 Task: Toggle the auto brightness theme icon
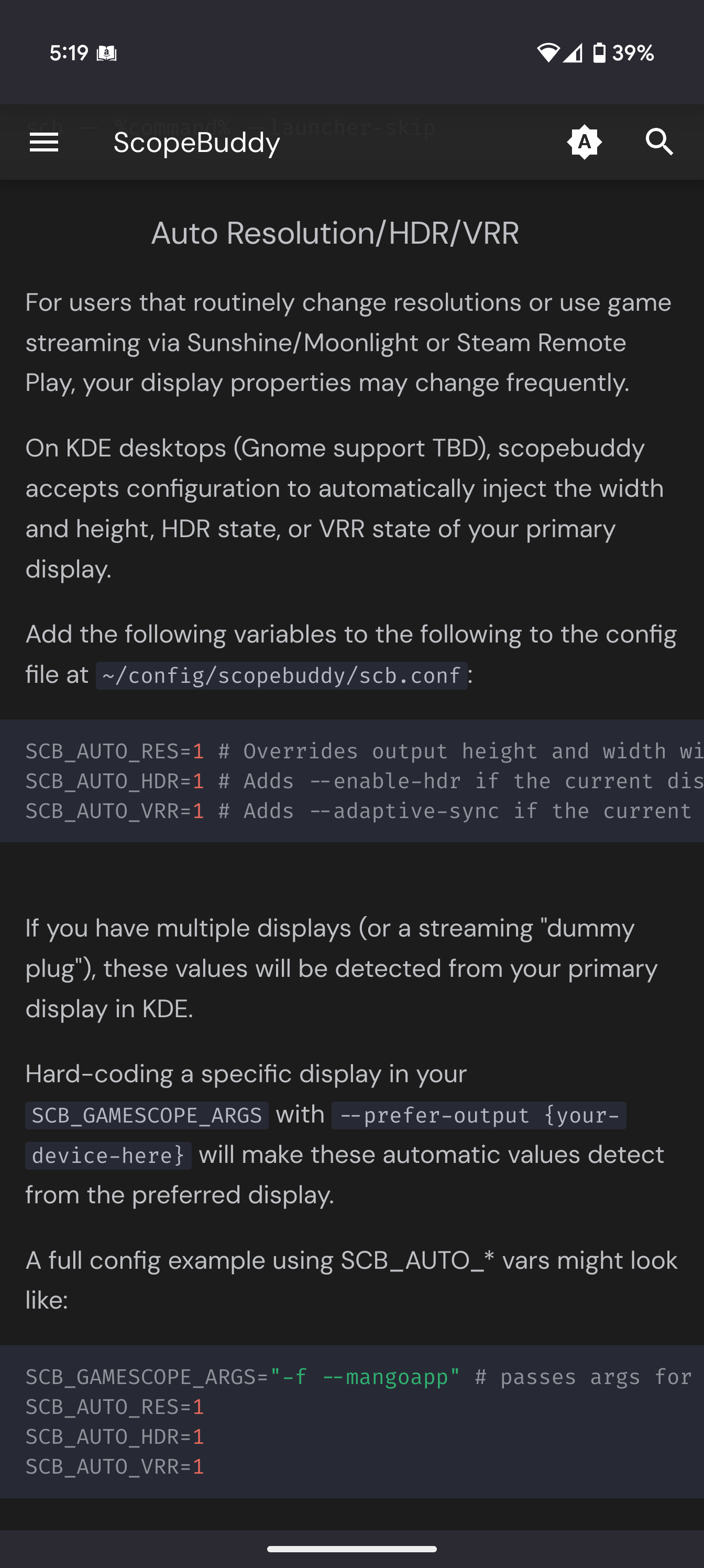tap(584, 143)
